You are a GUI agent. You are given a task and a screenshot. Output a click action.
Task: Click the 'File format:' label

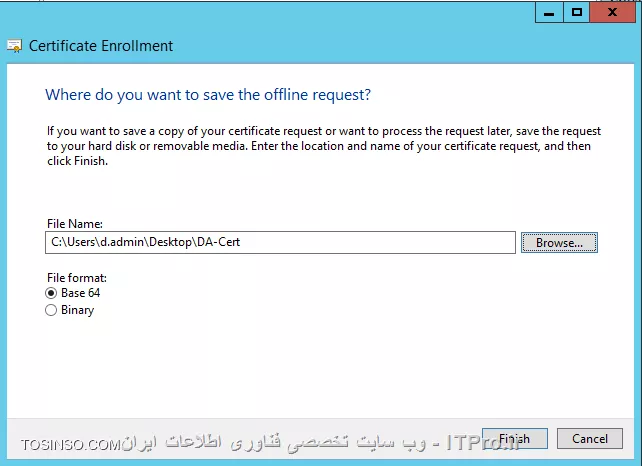(x=77, y=278)
